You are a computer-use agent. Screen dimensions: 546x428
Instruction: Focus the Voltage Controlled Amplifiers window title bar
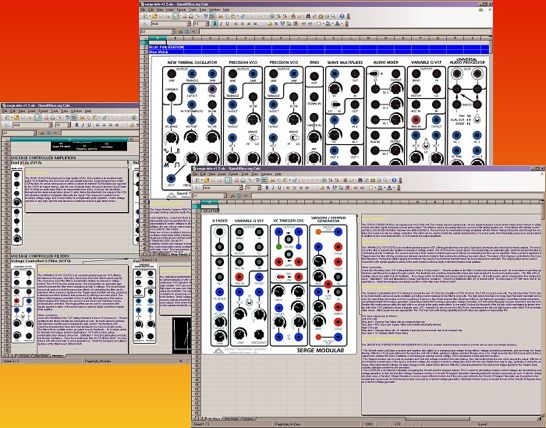(x=70, y=105)
